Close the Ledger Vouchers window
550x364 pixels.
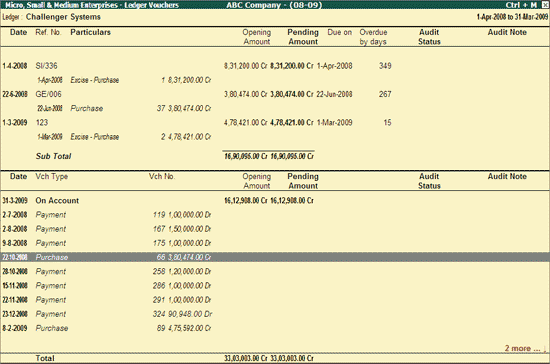[545, 5]
